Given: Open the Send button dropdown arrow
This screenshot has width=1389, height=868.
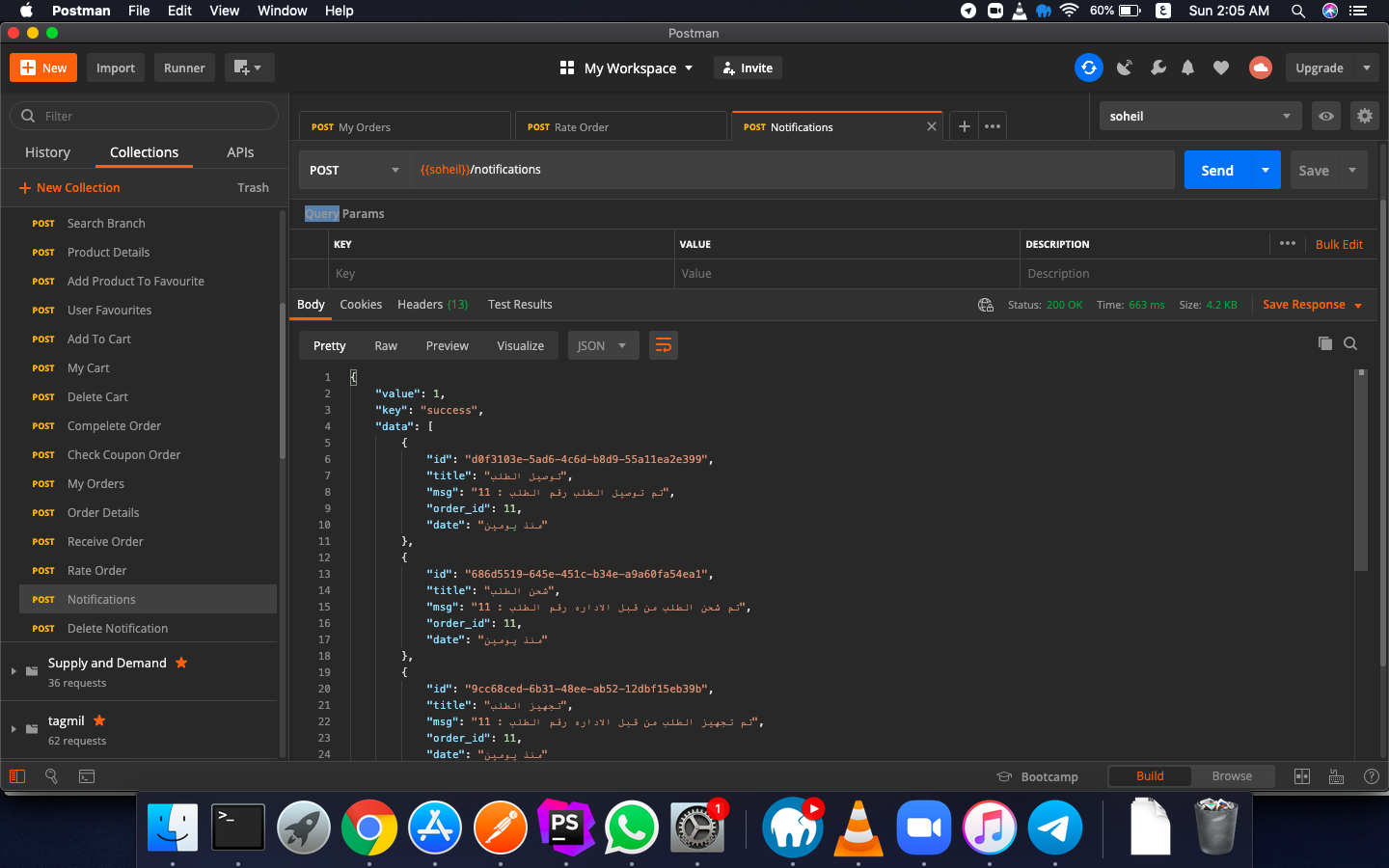Looking at the screenshot, I should (1266, 170).
